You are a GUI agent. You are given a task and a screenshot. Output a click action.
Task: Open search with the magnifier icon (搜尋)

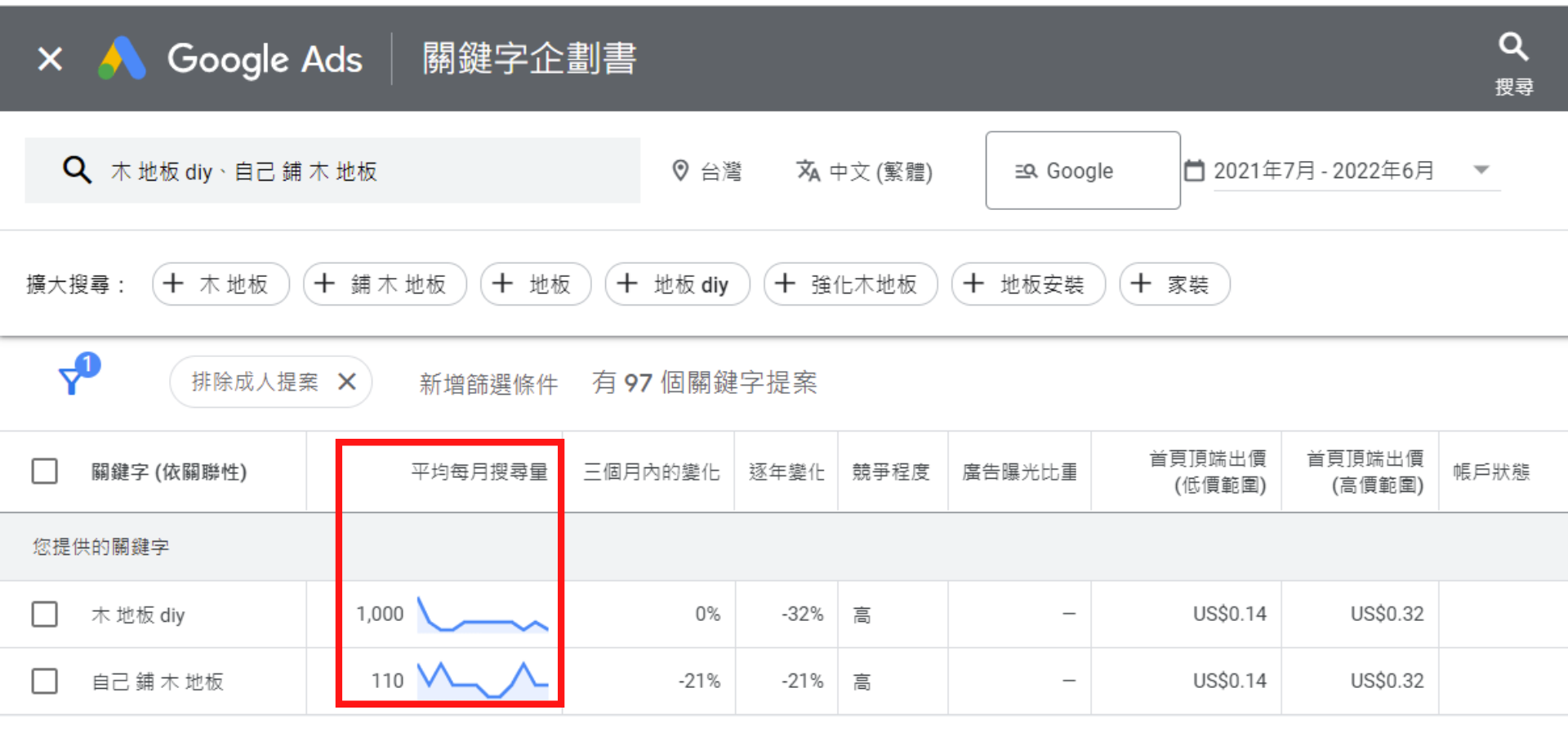[1512, 49]
